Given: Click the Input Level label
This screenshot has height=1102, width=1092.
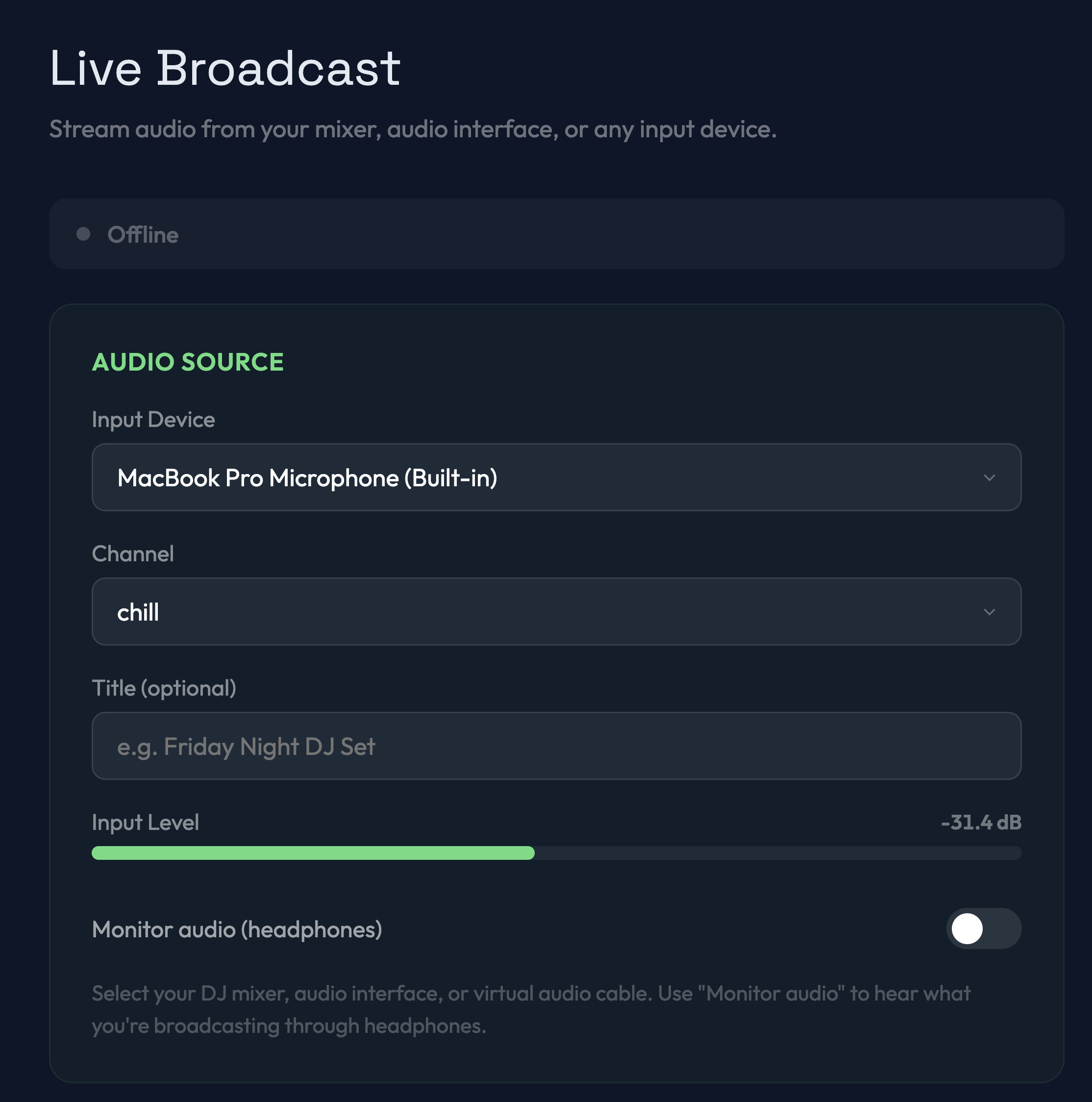Looking at the screenshot, I should pyautogui.click(x=145, y=822).
